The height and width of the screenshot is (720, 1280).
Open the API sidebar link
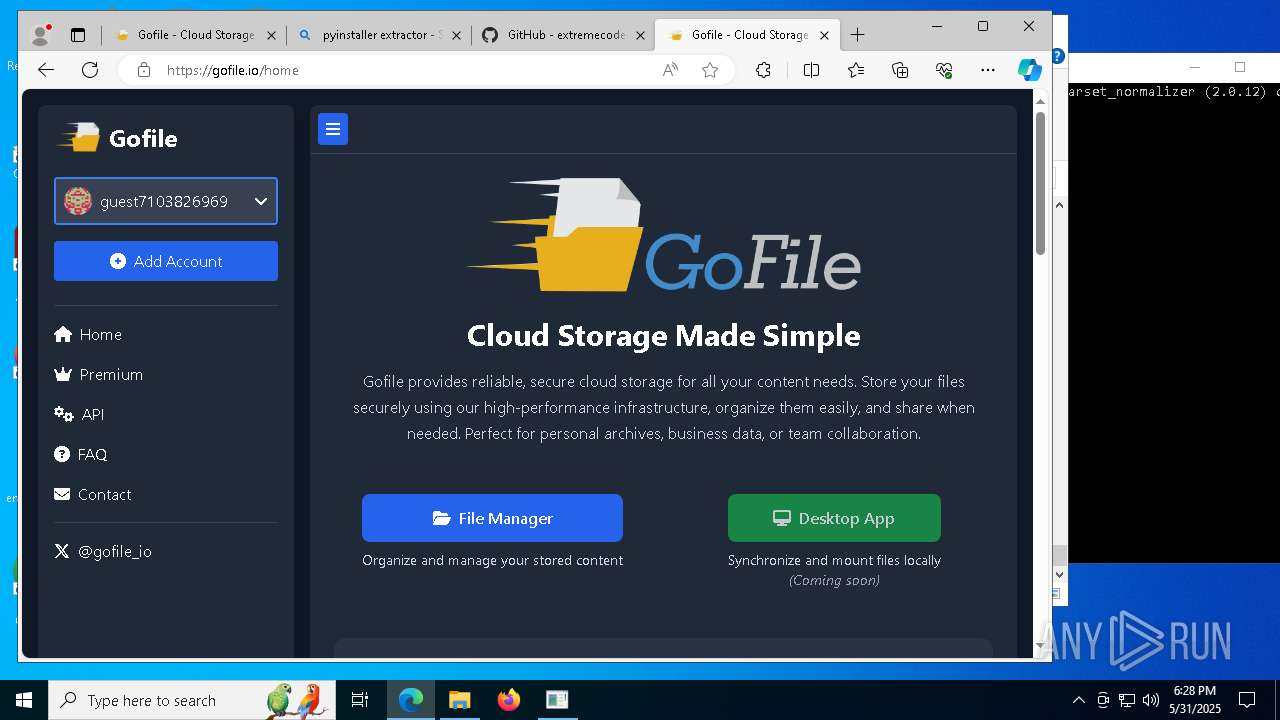click(79, 414)
